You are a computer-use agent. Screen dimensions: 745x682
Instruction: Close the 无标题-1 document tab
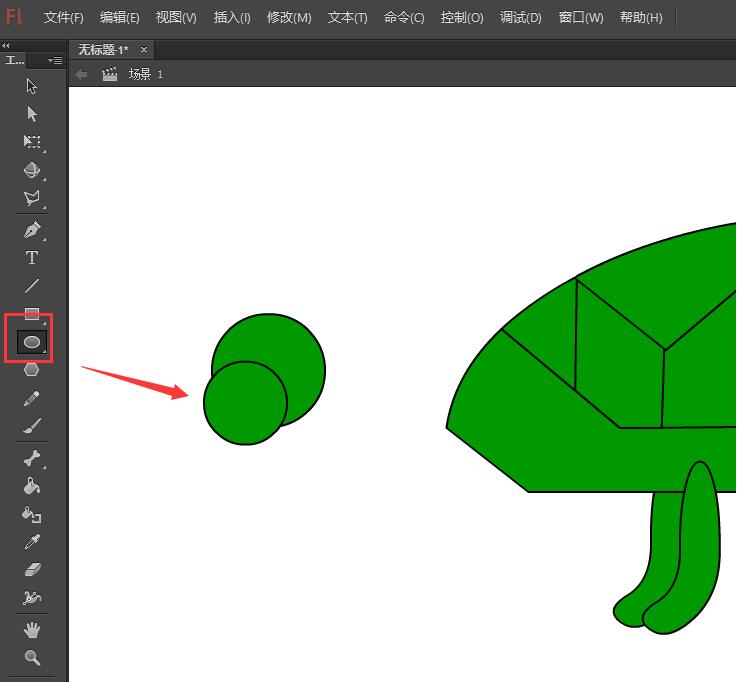pyautogui.click(x=144, y=49)
